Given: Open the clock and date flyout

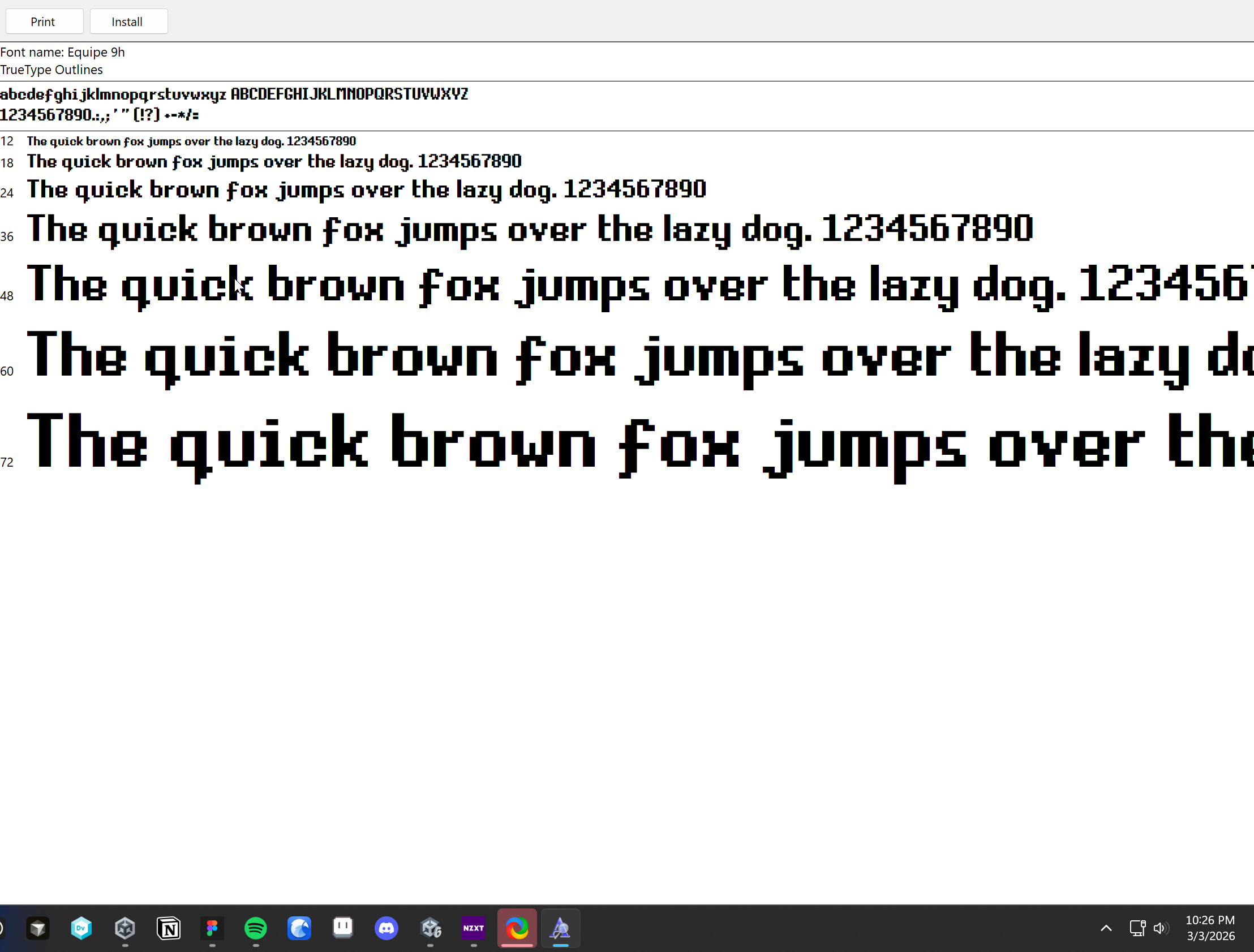Looking at the screenshot, I should click(1210, 928).
